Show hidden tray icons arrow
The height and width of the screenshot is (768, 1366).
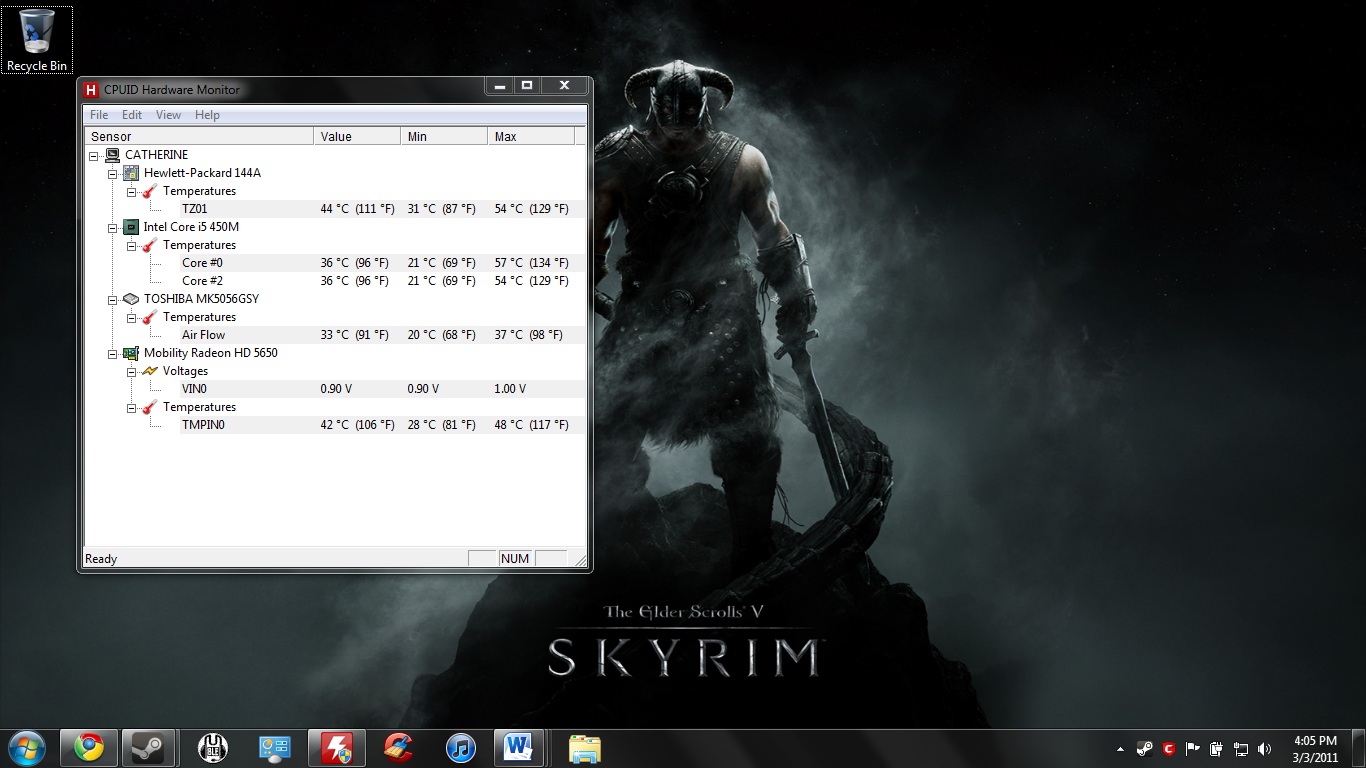click(1121, 748)
